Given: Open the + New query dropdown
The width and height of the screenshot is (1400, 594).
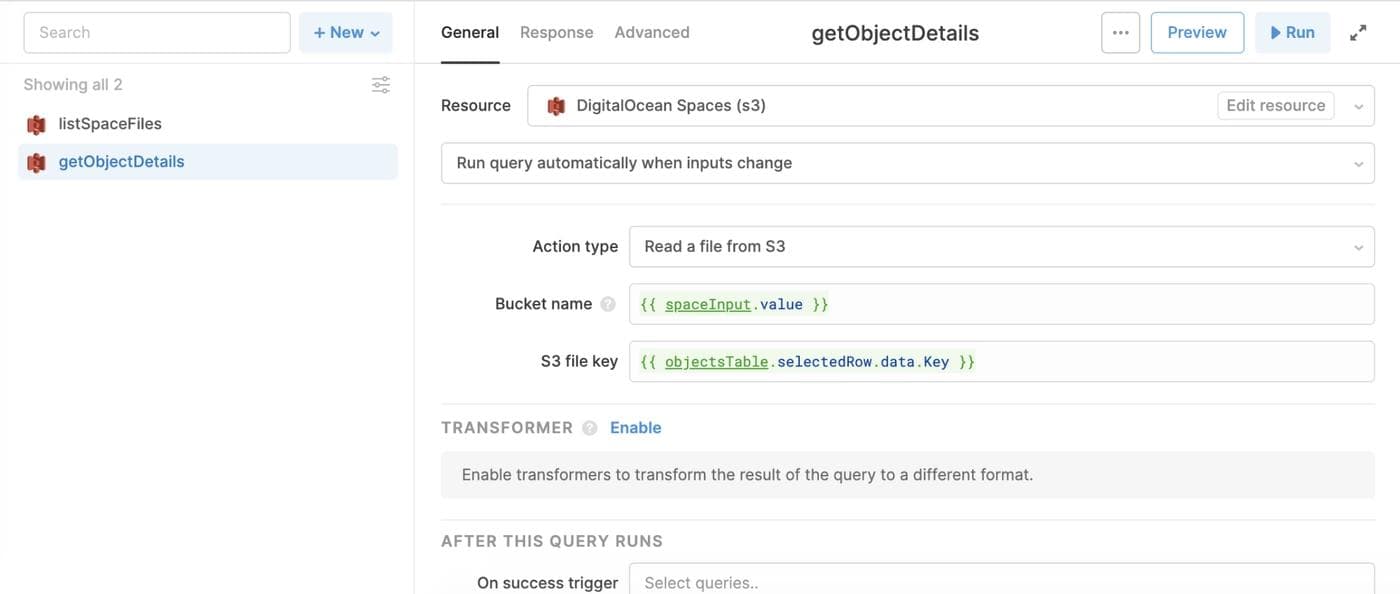Looking at the screenshot, I should [x=346, y=33].
